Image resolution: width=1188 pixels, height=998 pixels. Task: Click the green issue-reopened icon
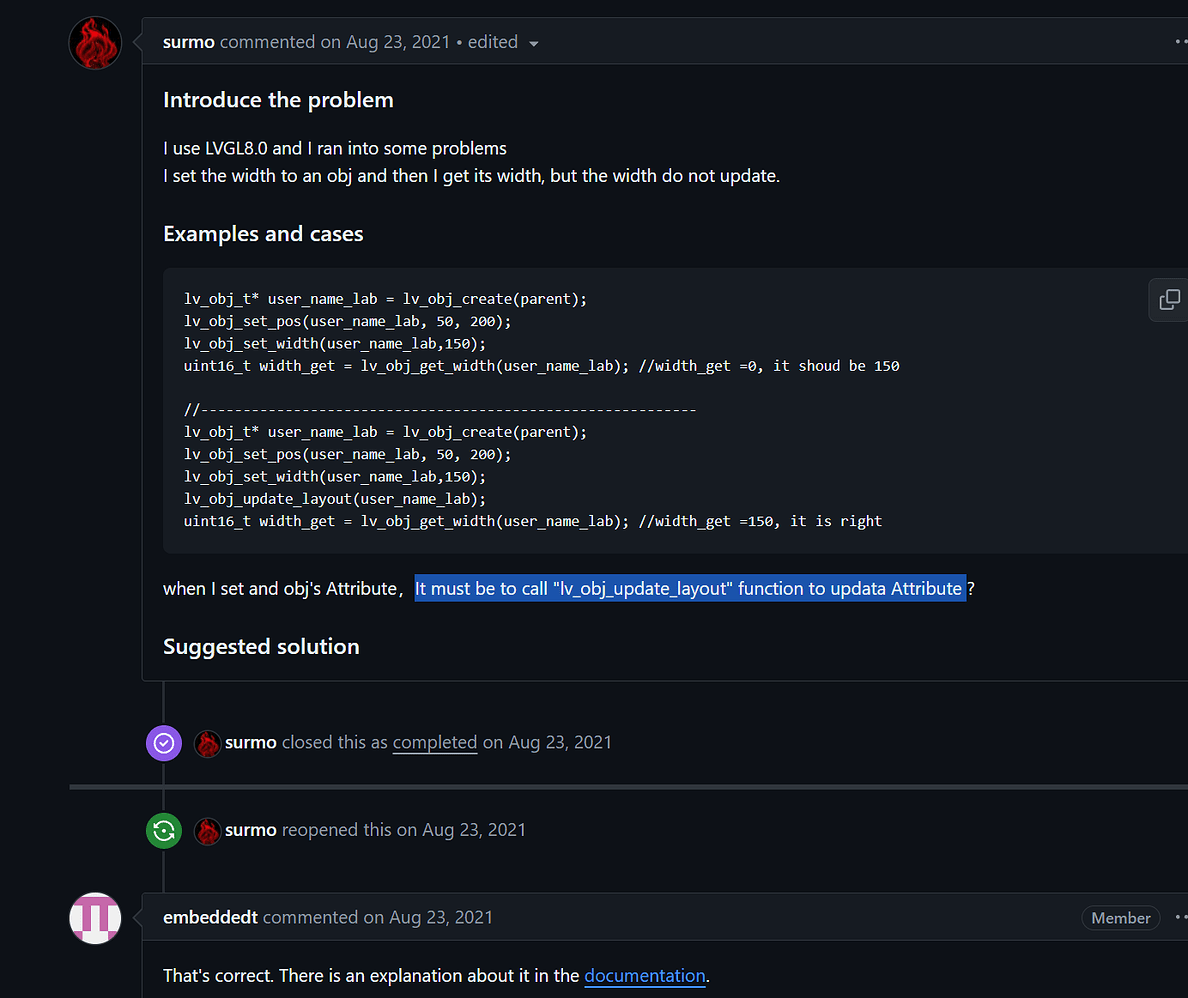163,830
